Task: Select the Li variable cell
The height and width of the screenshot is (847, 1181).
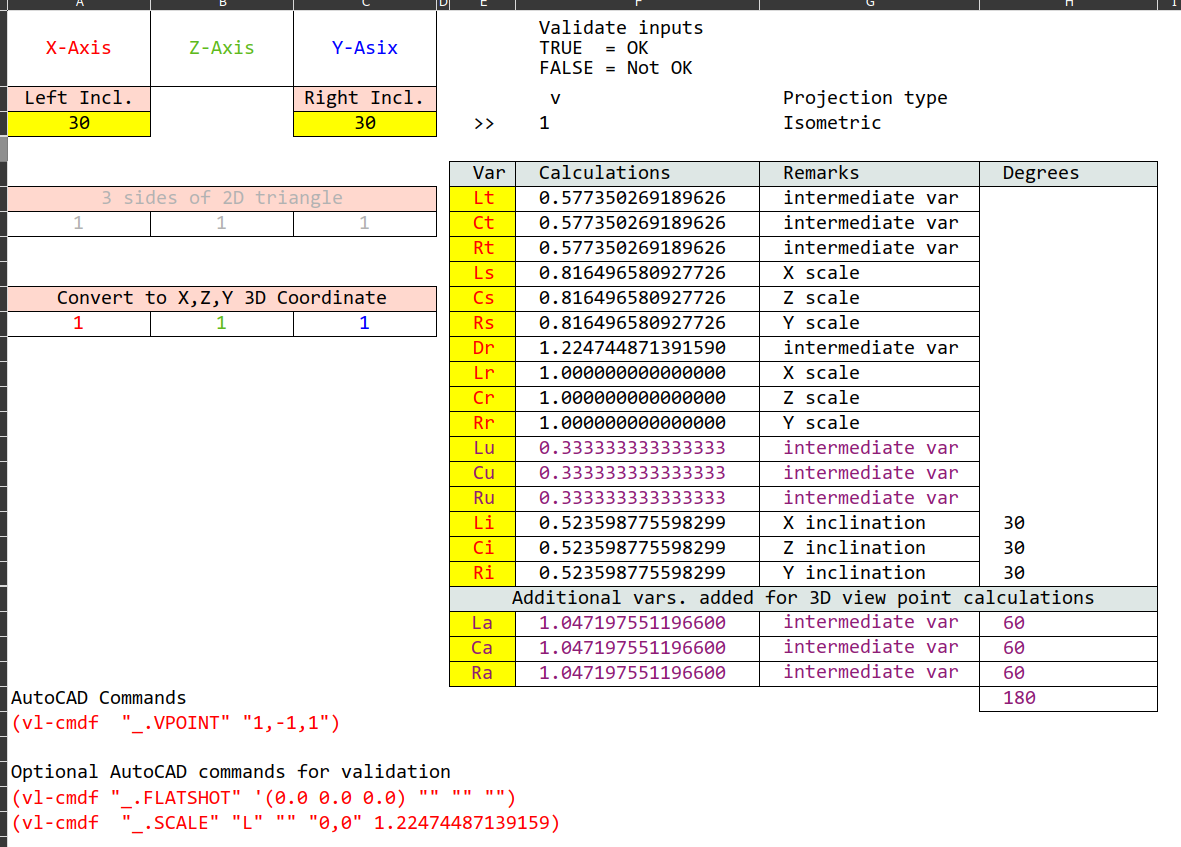Action: click(x=483, y=523)
